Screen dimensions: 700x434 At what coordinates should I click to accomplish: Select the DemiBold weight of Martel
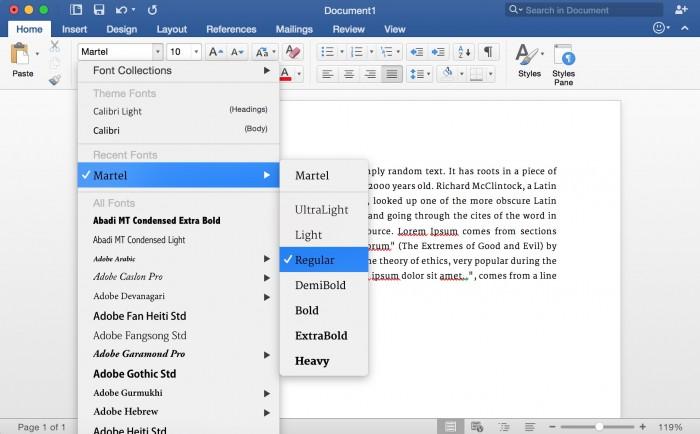tap(324, 285)
